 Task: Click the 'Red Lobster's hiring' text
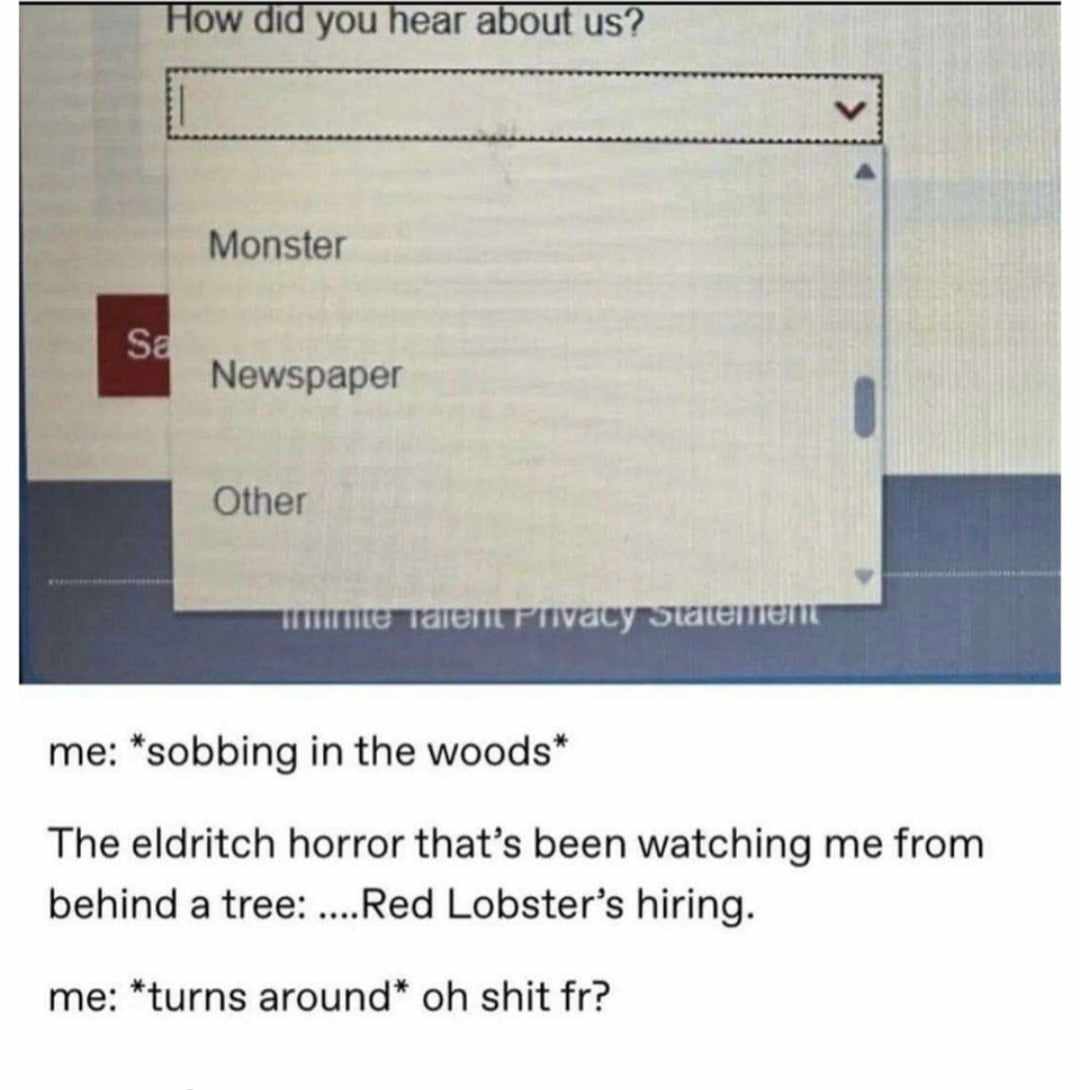[557, 904]
